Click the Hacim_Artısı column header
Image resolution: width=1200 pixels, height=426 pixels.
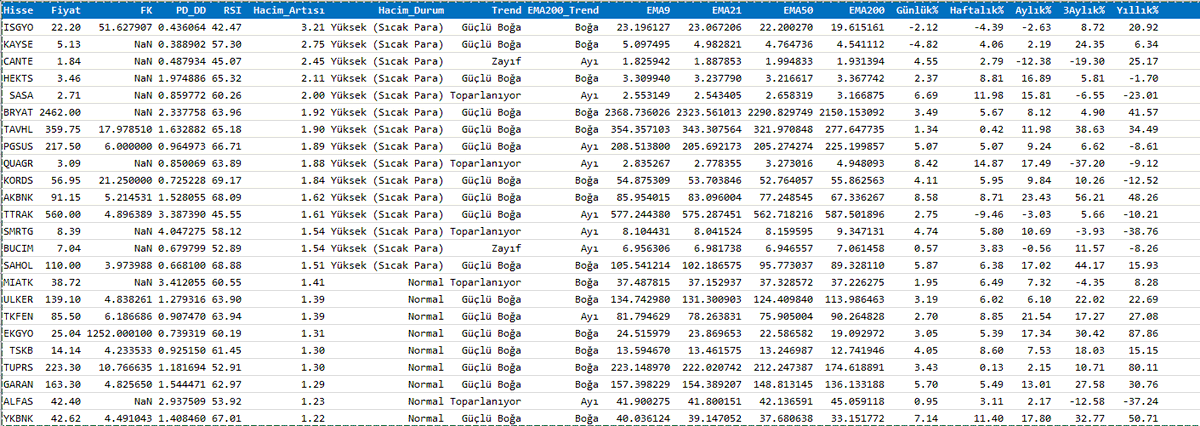point(287,11)
